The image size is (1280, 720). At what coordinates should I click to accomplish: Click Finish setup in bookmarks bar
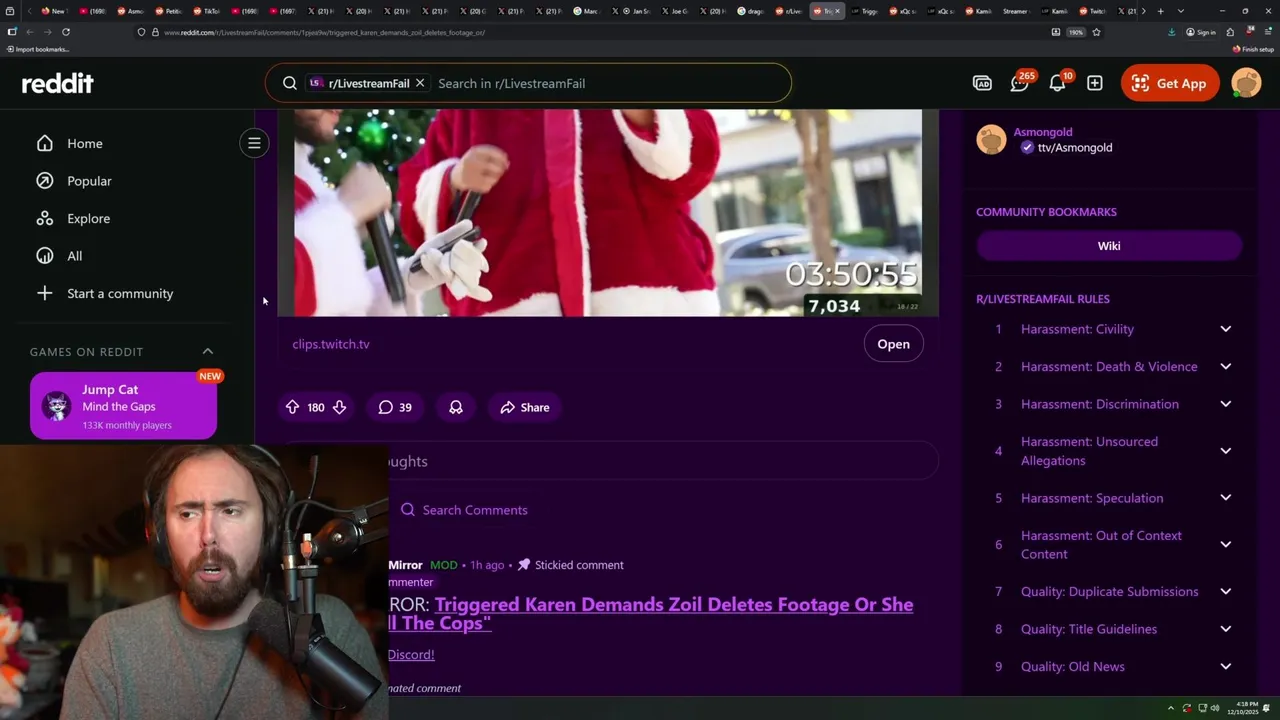[1253, 49]
